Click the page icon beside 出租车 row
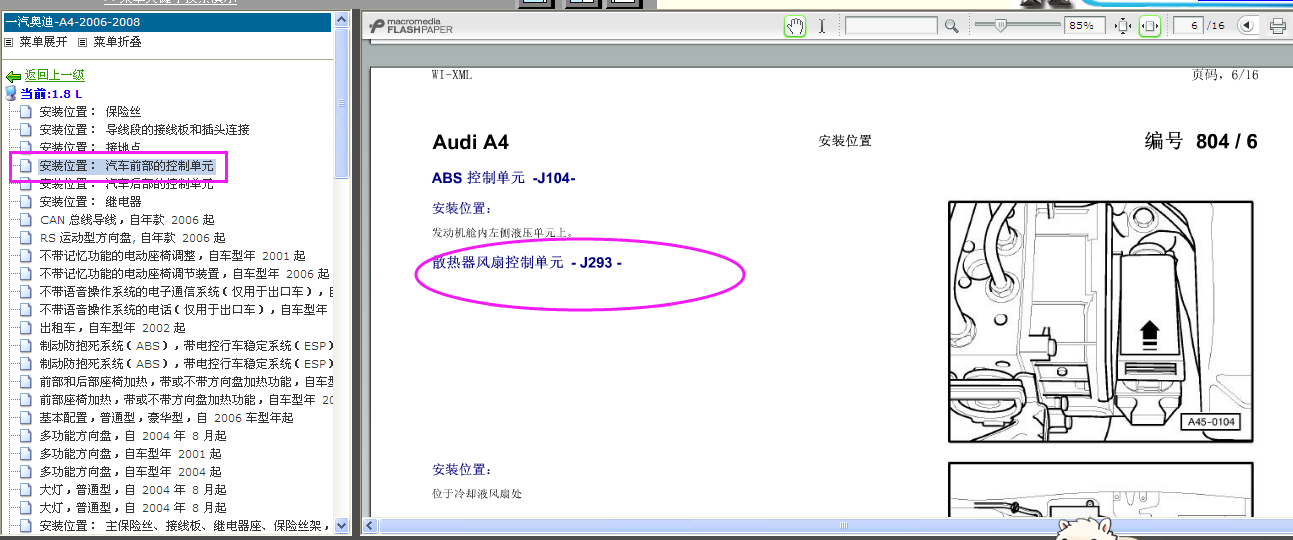Image resolution: width=1293 pixels, height=540 pixels. pos(26,327)
